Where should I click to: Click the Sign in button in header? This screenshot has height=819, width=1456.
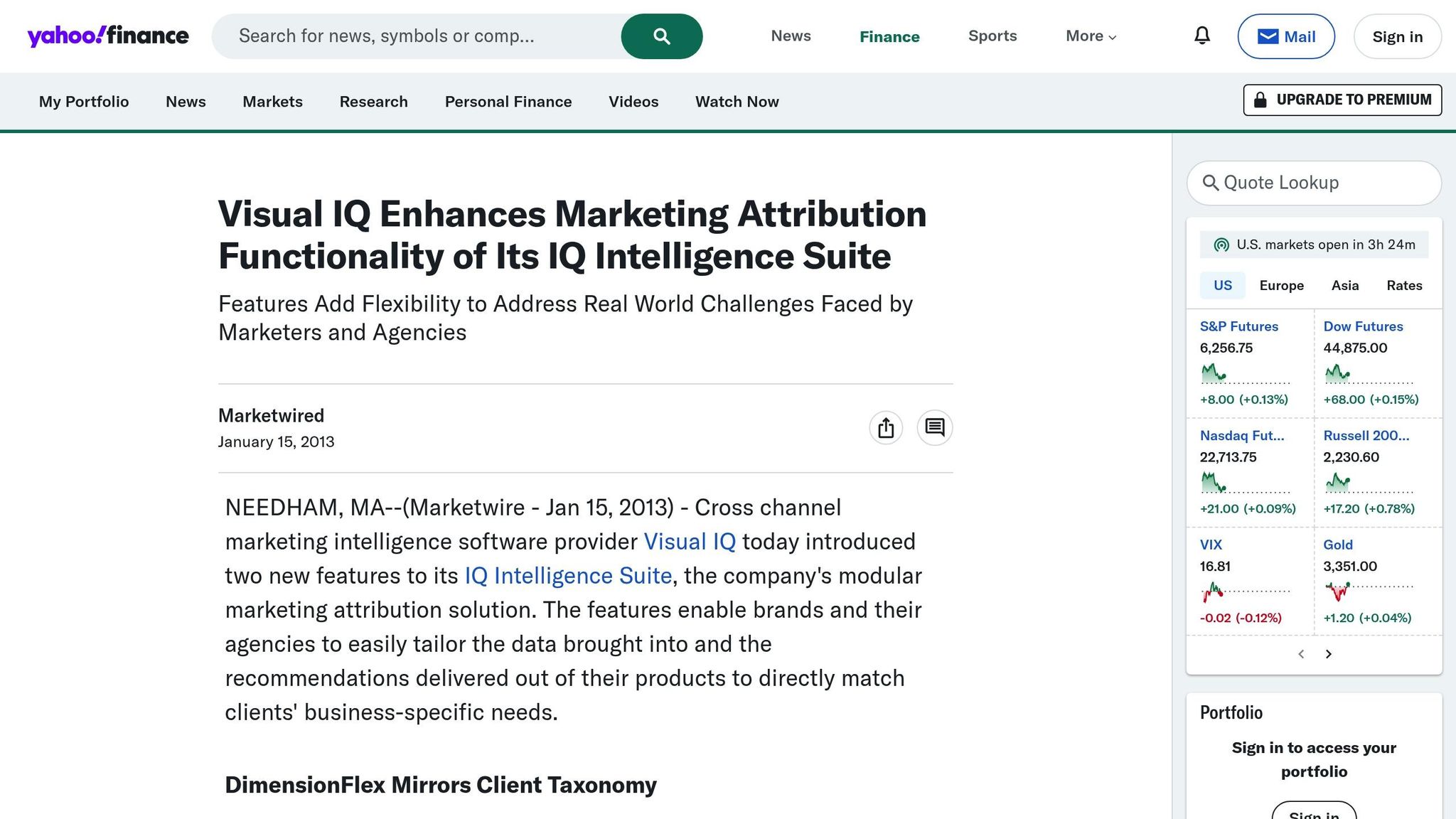pos(1398,36)
